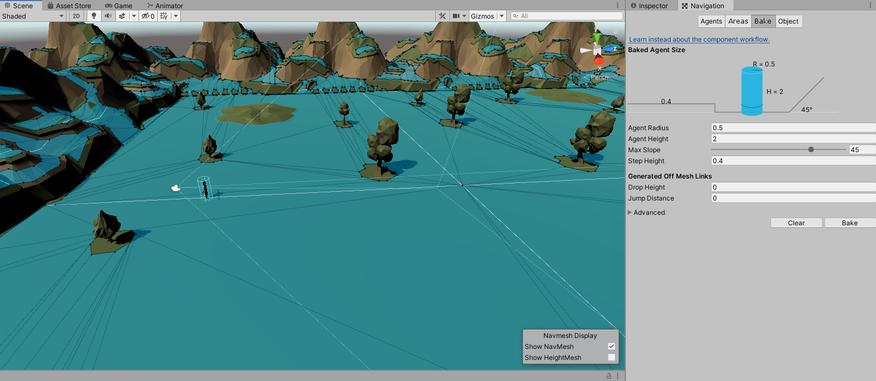Toggle scene effects icon
The image size is (876, 381).
tap(122, 16)
